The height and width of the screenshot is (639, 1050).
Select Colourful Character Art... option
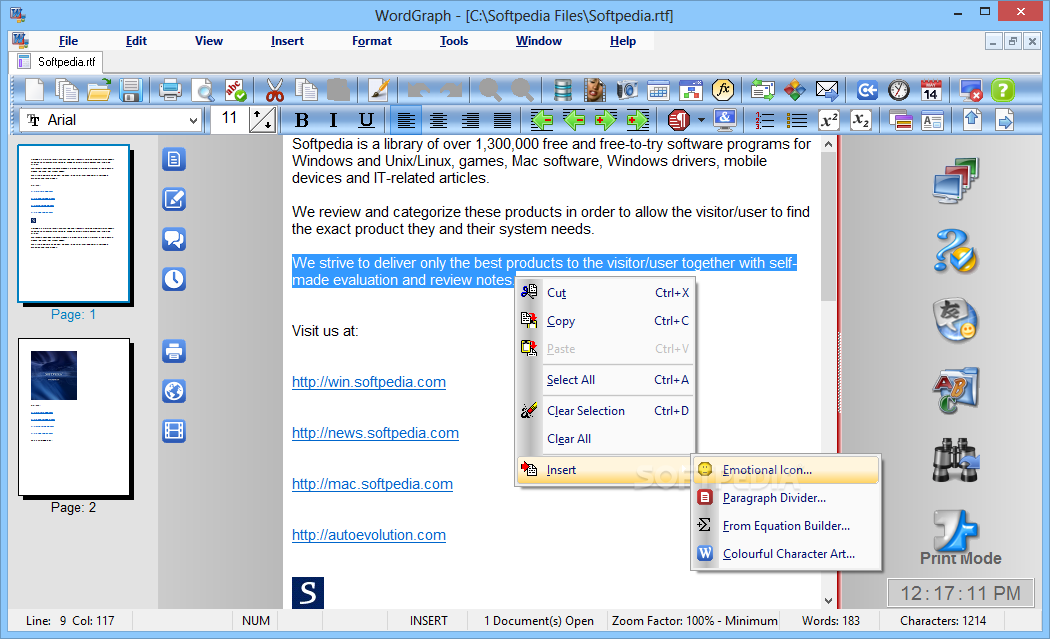point(786,554)
